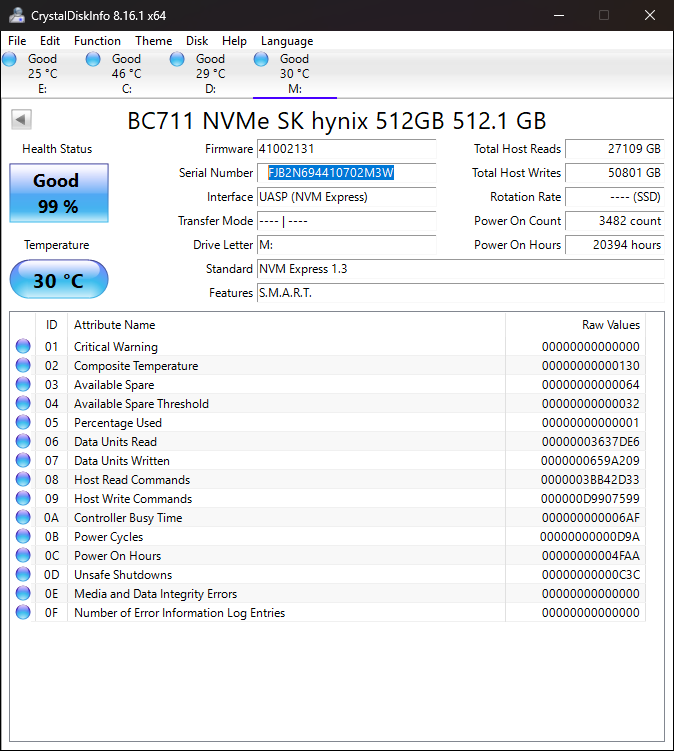Screen dimensions: 674x751
Task: Click the Firmware field 41002131
Action: tap(346, 149)
